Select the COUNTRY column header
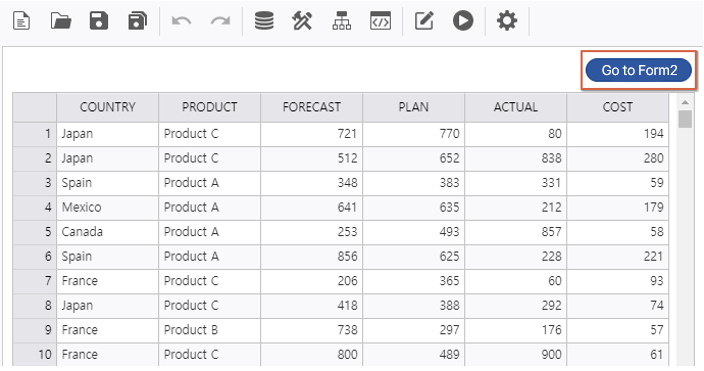Viewport: 704px width, 371px height. (x=108, y=107)
